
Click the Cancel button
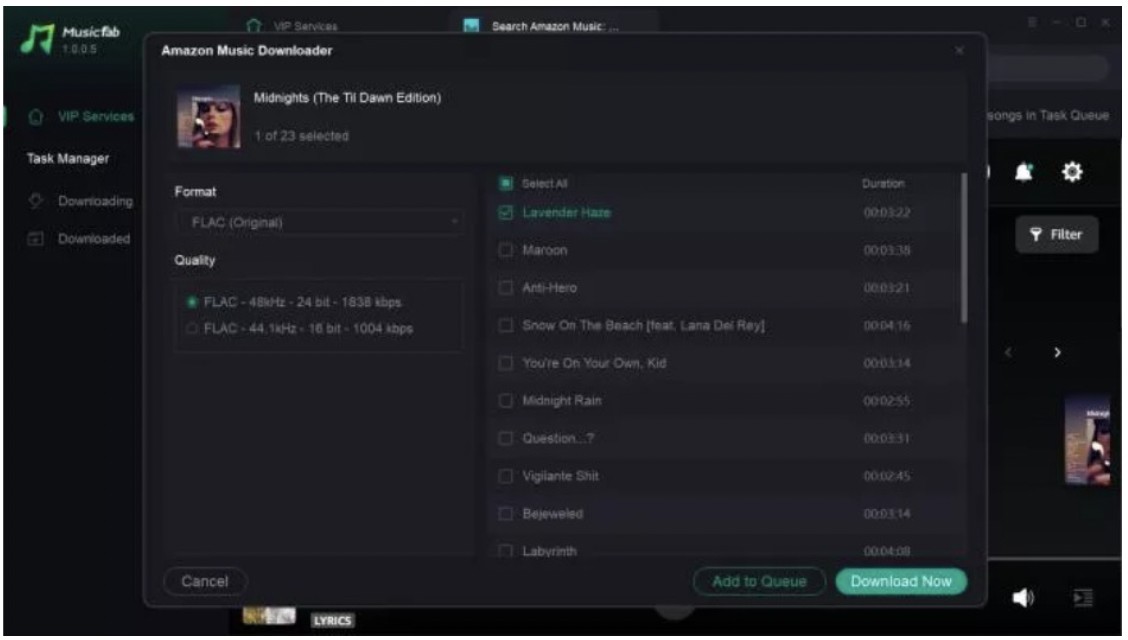[x=205, y=581]
